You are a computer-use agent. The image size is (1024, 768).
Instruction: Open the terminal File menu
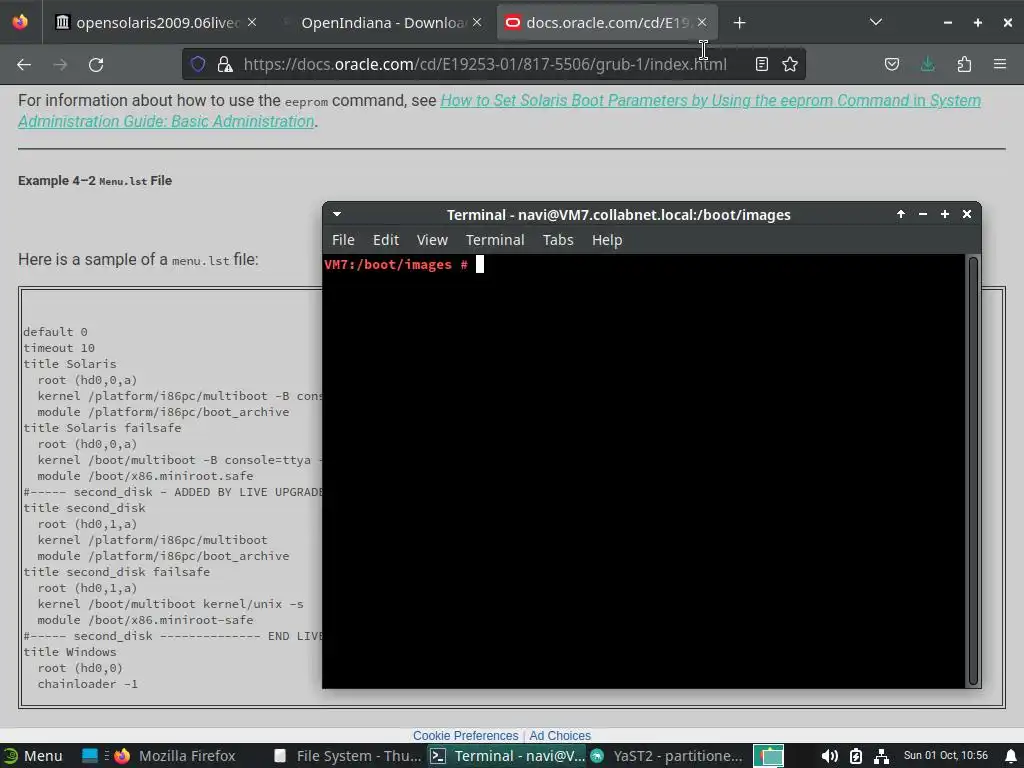coord(343,240)
